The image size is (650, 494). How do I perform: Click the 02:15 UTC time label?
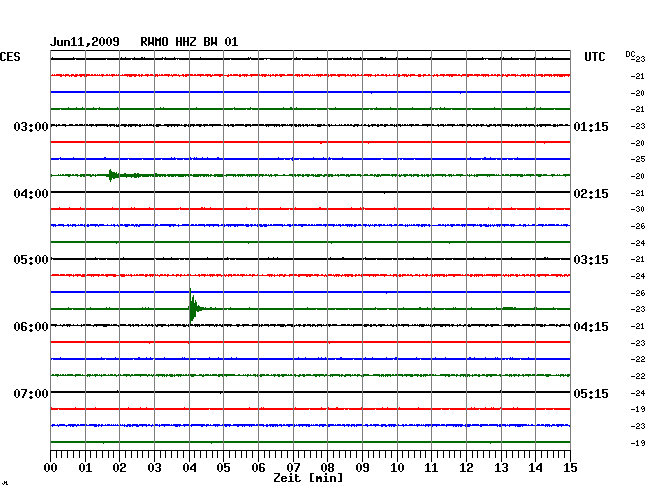click(591, 194)
